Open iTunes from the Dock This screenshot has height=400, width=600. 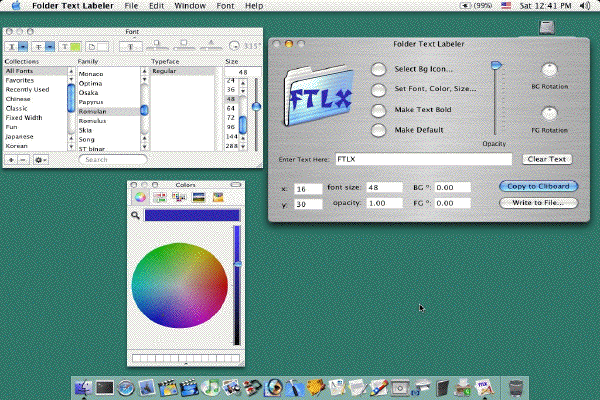click(210, 388)
